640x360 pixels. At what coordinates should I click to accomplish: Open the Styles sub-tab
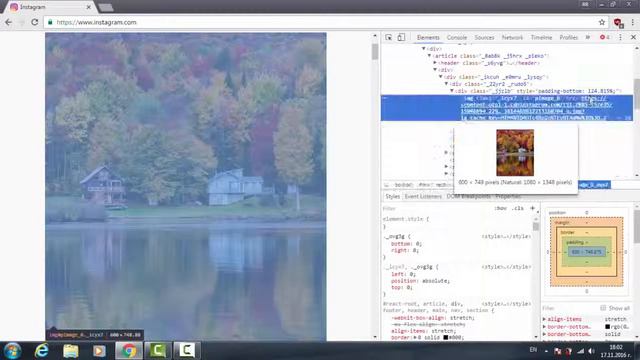pyautogui.click(x=392, y=196)
